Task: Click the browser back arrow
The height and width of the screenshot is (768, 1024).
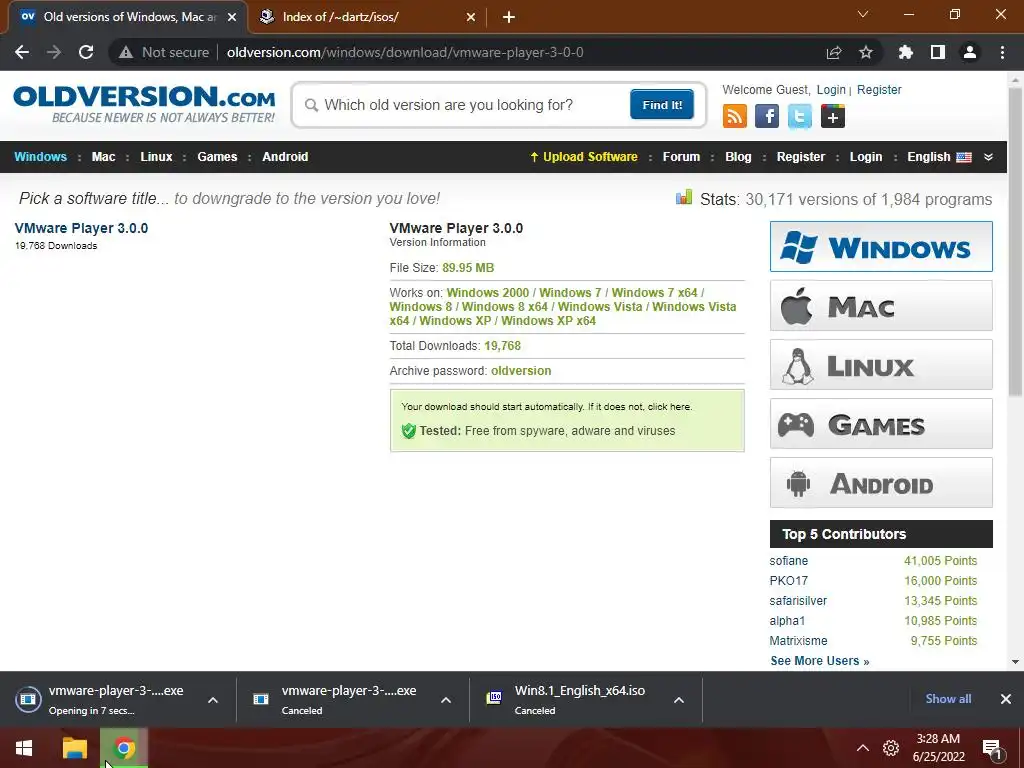Action: tap(22, 52)
